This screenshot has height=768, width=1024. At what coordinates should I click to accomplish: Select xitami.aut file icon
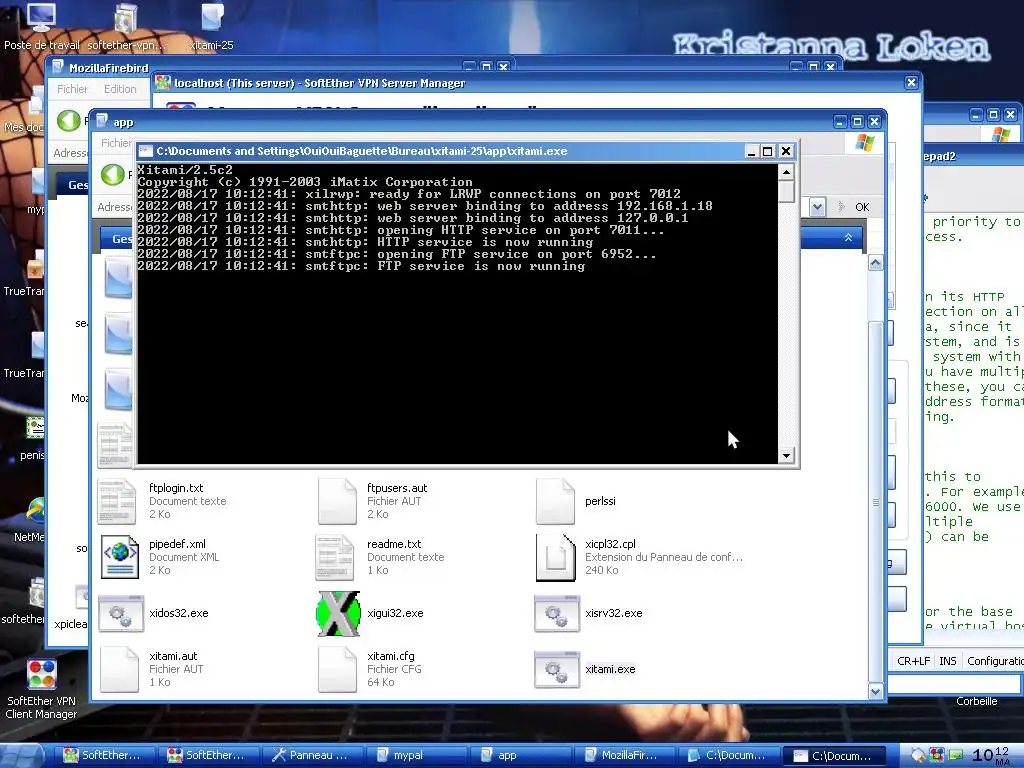point(119,669)
